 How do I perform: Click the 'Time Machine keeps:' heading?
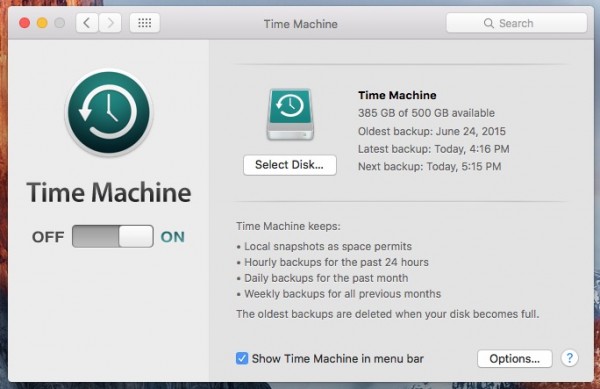coord(288,226)
